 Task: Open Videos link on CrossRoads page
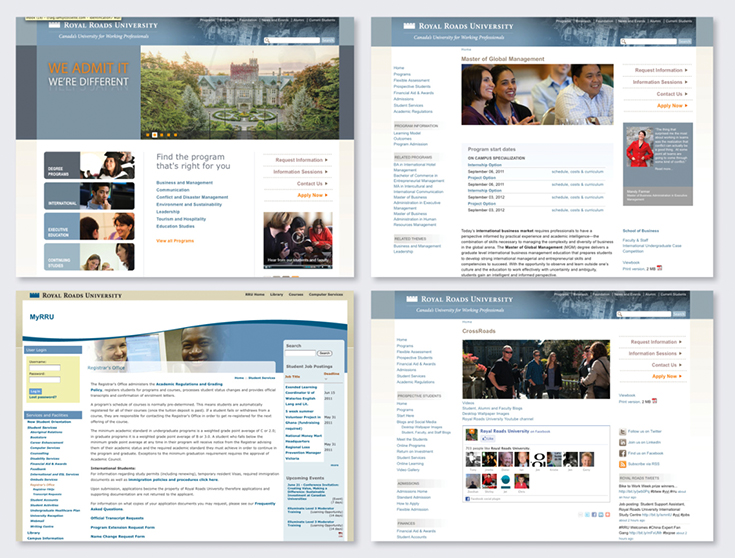coord(468,403)
